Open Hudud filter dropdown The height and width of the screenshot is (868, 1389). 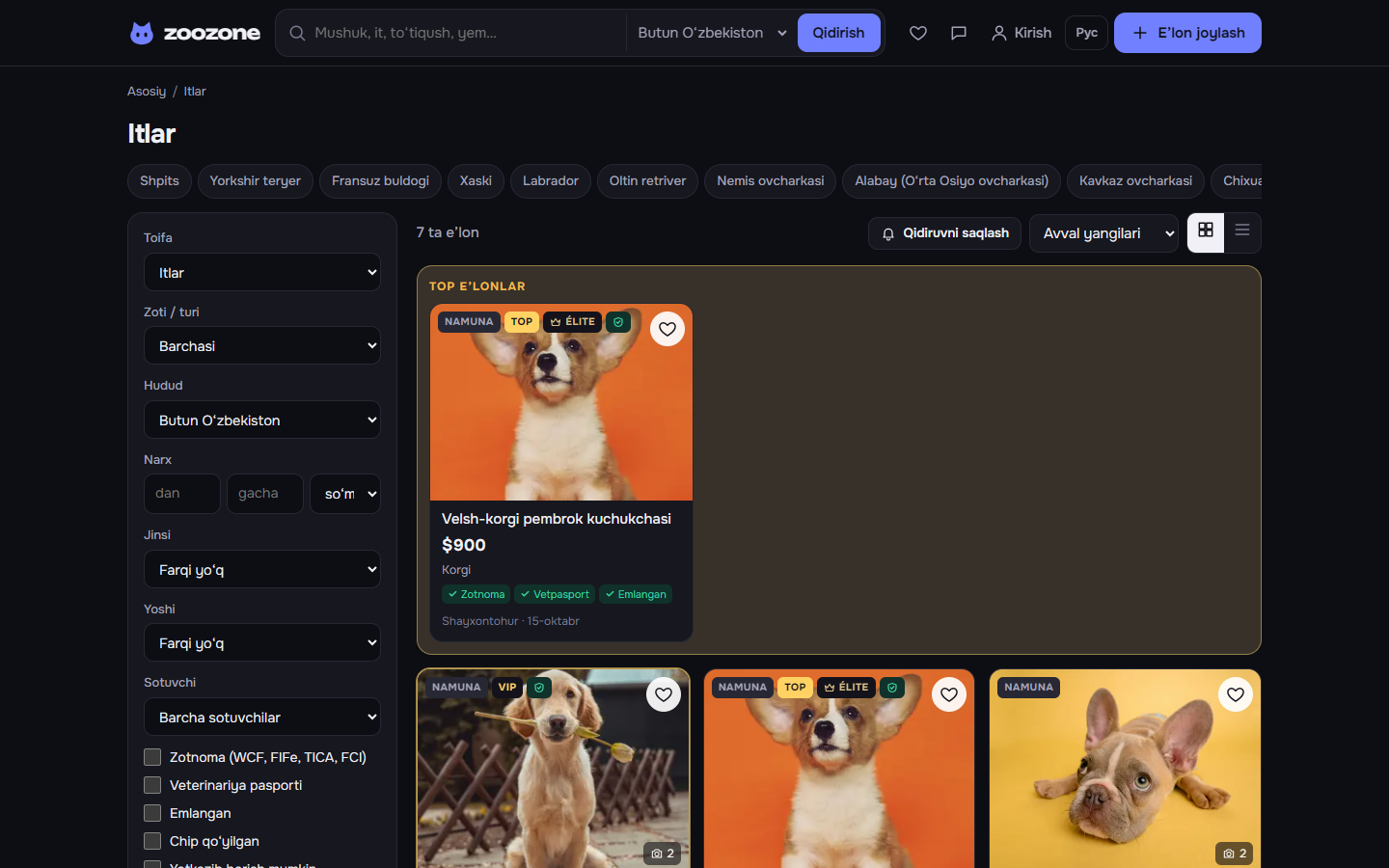tap(262, 420)
